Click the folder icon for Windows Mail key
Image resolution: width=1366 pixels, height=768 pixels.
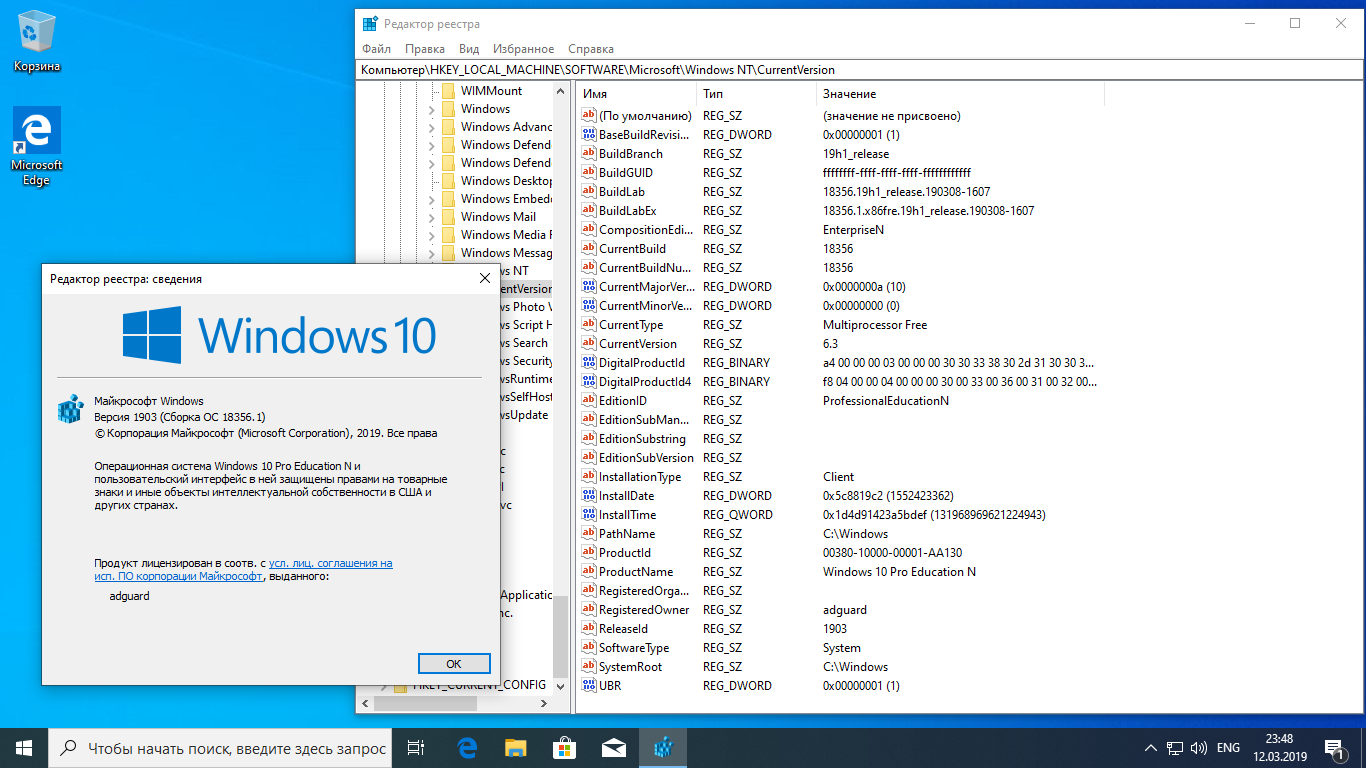pos(448,217)
